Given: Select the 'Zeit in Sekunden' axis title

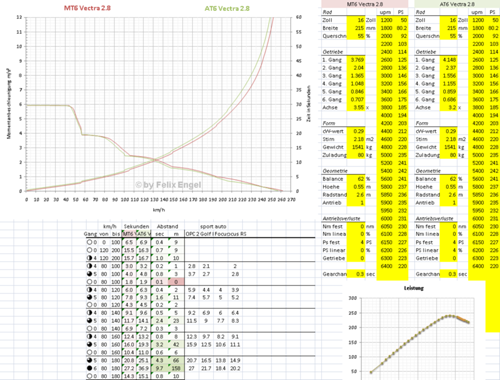Looking at the screenshot, I should (x=309, y=104).
